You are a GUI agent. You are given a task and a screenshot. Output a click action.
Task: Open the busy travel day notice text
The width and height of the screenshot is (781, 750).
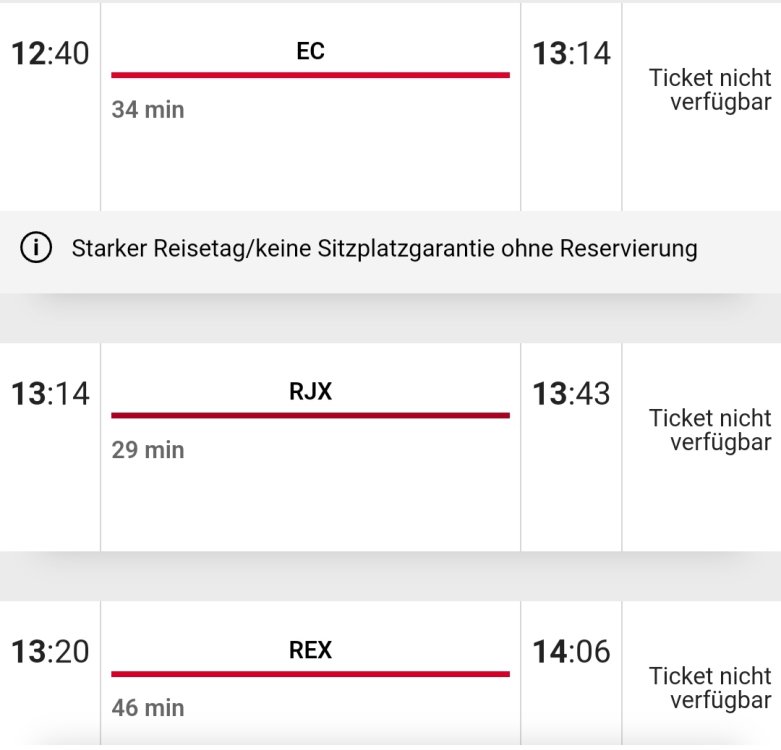coord(384,249)
